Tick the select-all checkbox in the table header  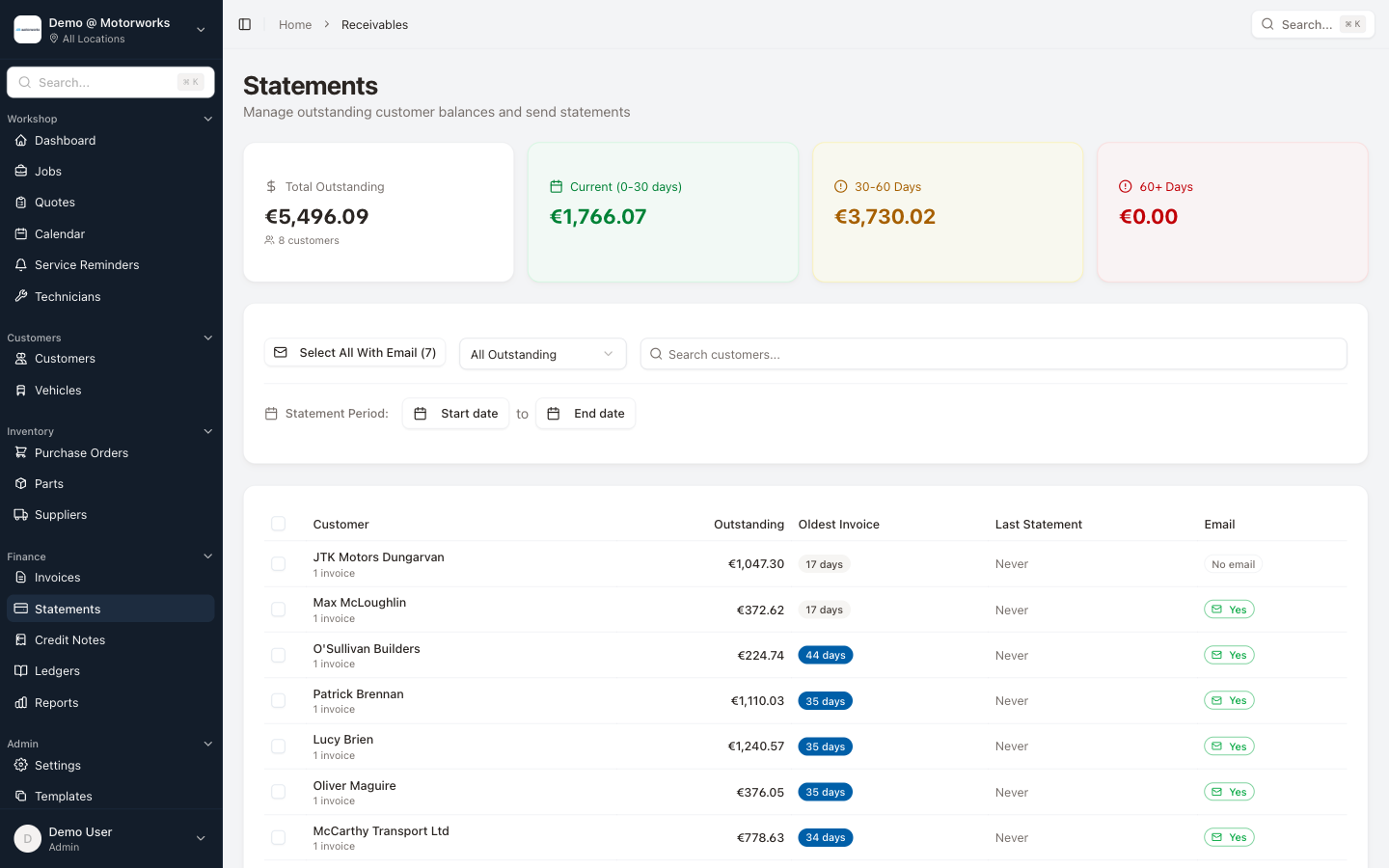[278, 524]
